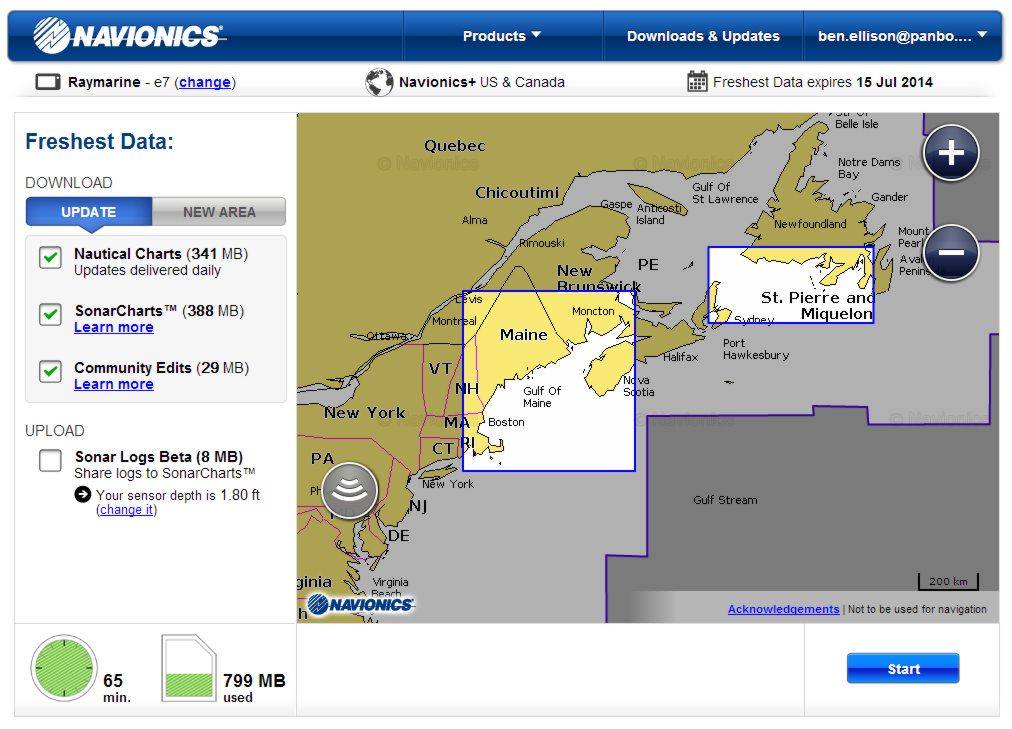Open Community Edits Learn more link

coord(114,384)
